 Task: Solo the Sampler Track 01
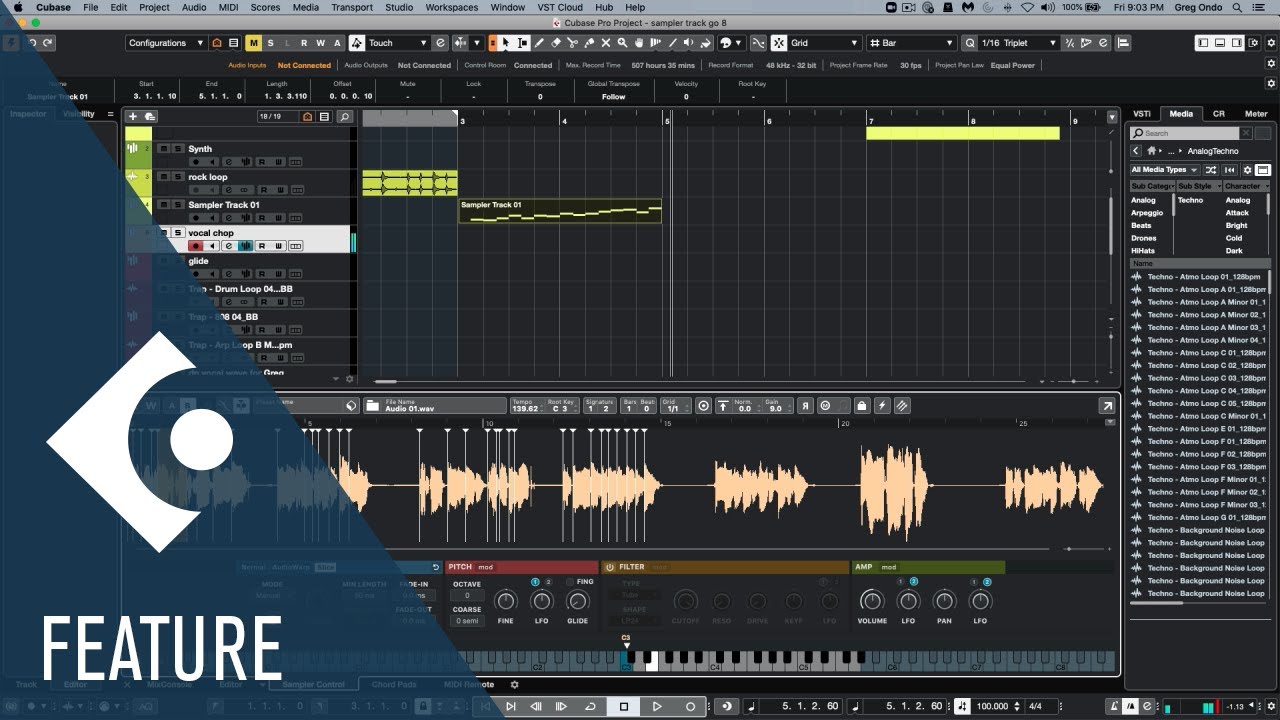pos(178,205)
